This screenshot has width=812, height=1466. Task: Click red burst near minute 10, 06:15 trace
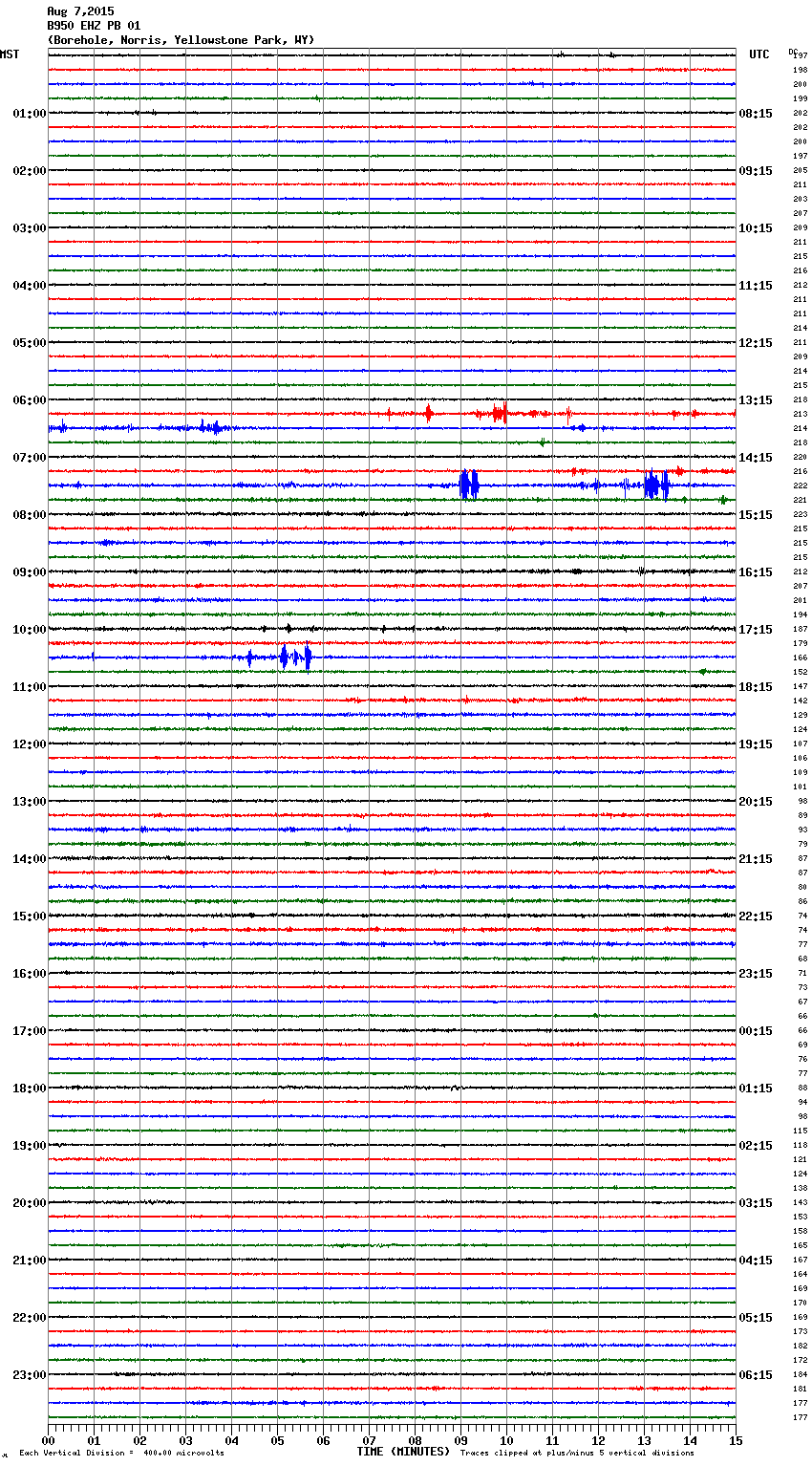click(499, 414)
